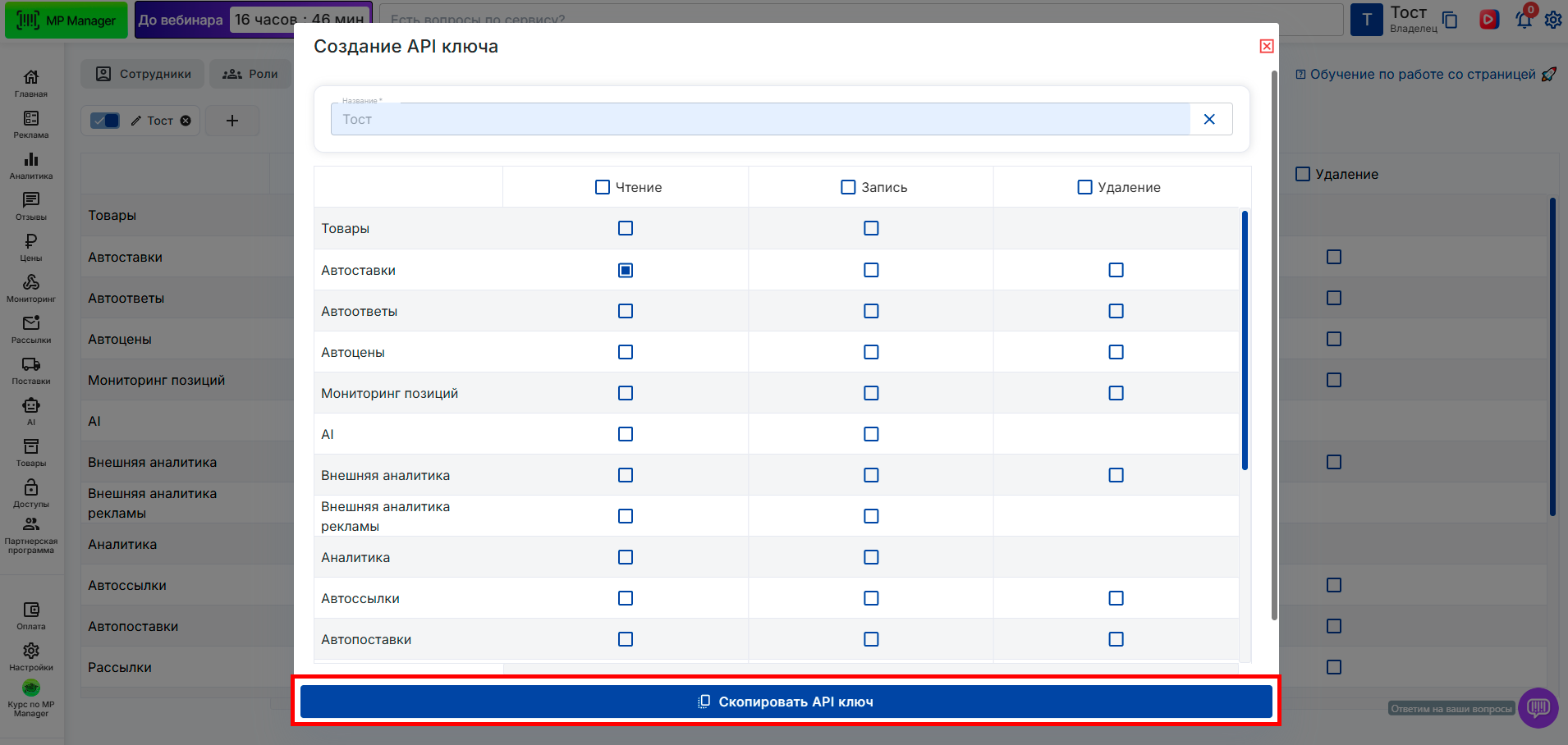The width and height of the screenshot is (1568, 745).
Task: Enable Запись for Автоответы
Action: (871, 311)
